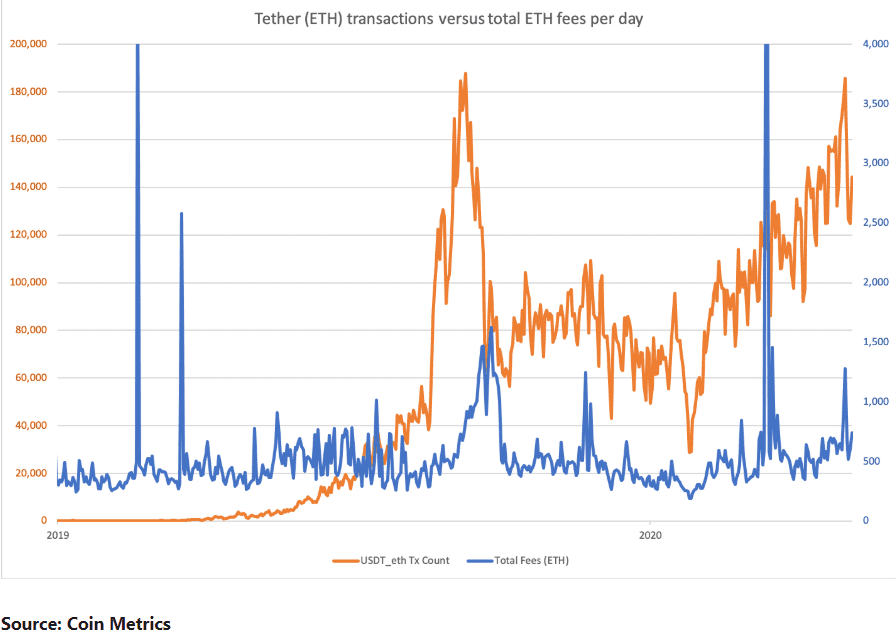The height and width of the screenshot is (638, 896).
Task: Click the 1,500 right axis label
Action: pyautogui.click(x=876, y=341)
